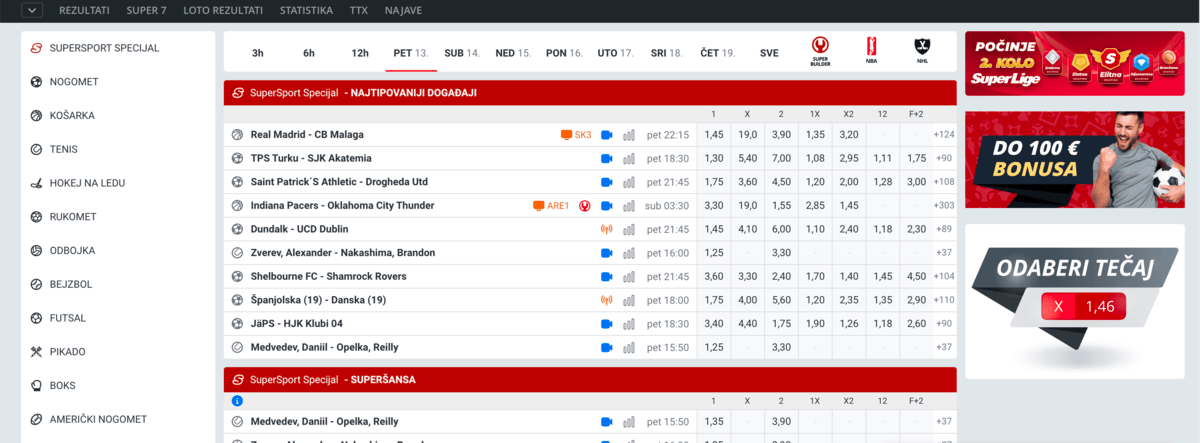Expand the top-left chevron dropdown
Viewport: 1200px width, 443px height.
coord(33,10)
